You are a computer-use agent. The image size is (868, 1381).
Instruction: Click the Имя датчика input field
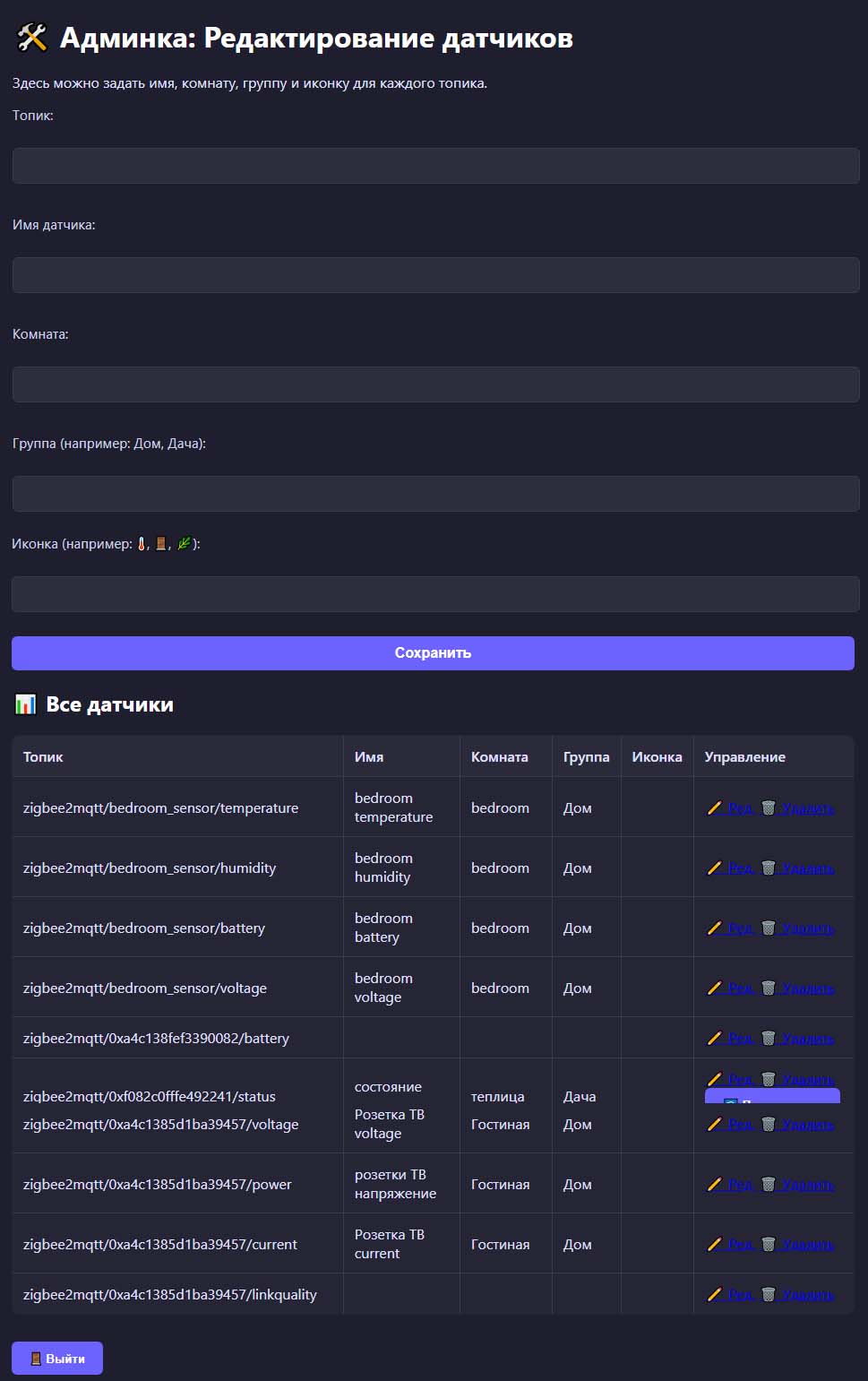pyautogui.click(x=434, y=275)
